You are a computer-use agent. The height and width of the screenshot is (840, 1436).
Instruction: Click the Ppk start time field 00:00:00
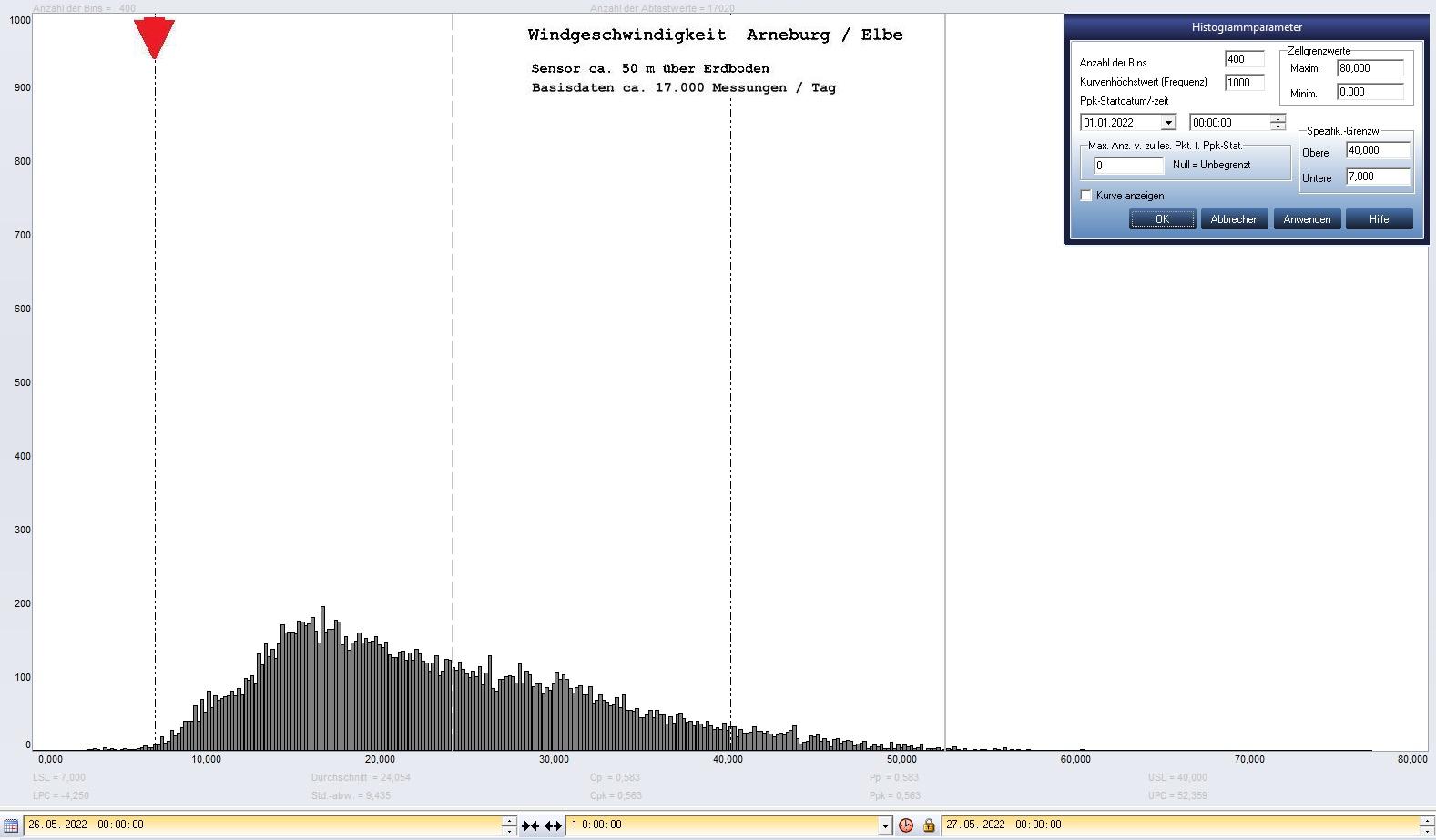[x=1230, y=123]
